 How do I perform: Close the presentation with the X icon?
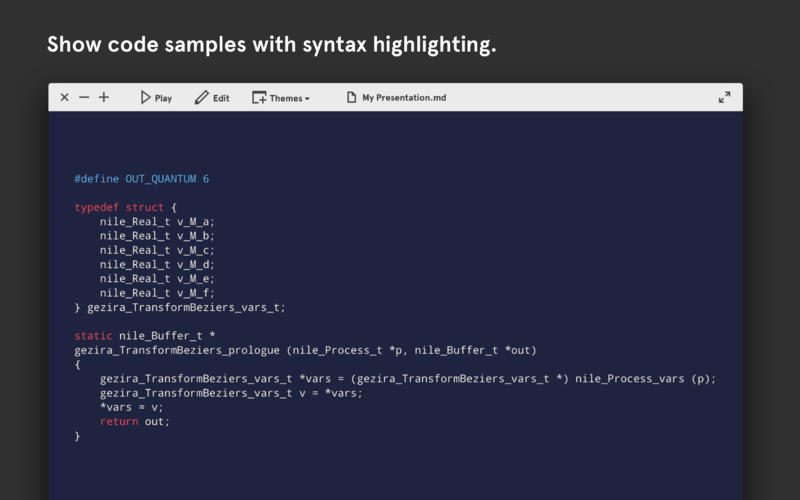click(x=64, y=98)
